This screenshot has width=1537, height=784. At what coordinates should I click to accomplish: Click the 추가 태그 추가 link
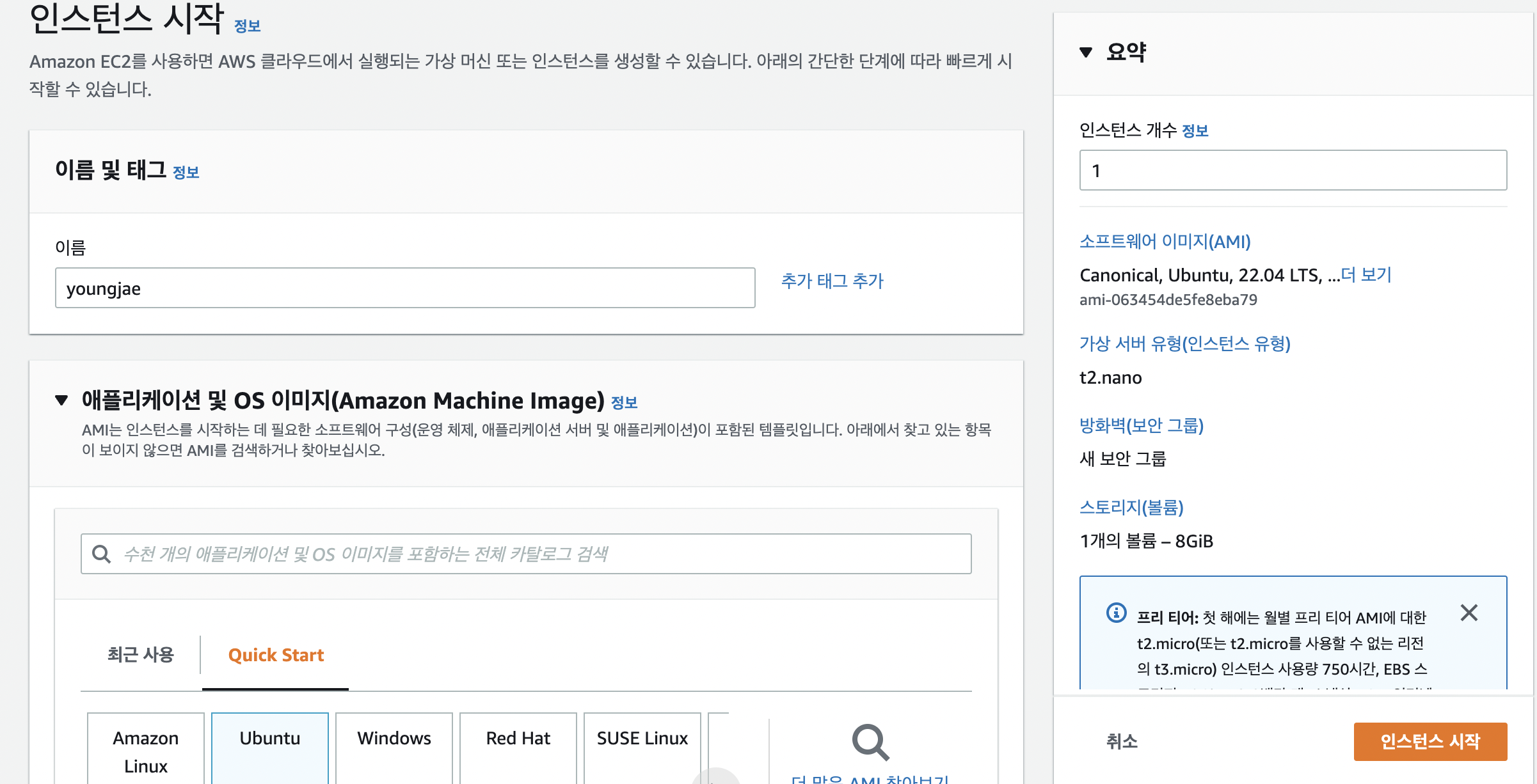tap(832, 281)
